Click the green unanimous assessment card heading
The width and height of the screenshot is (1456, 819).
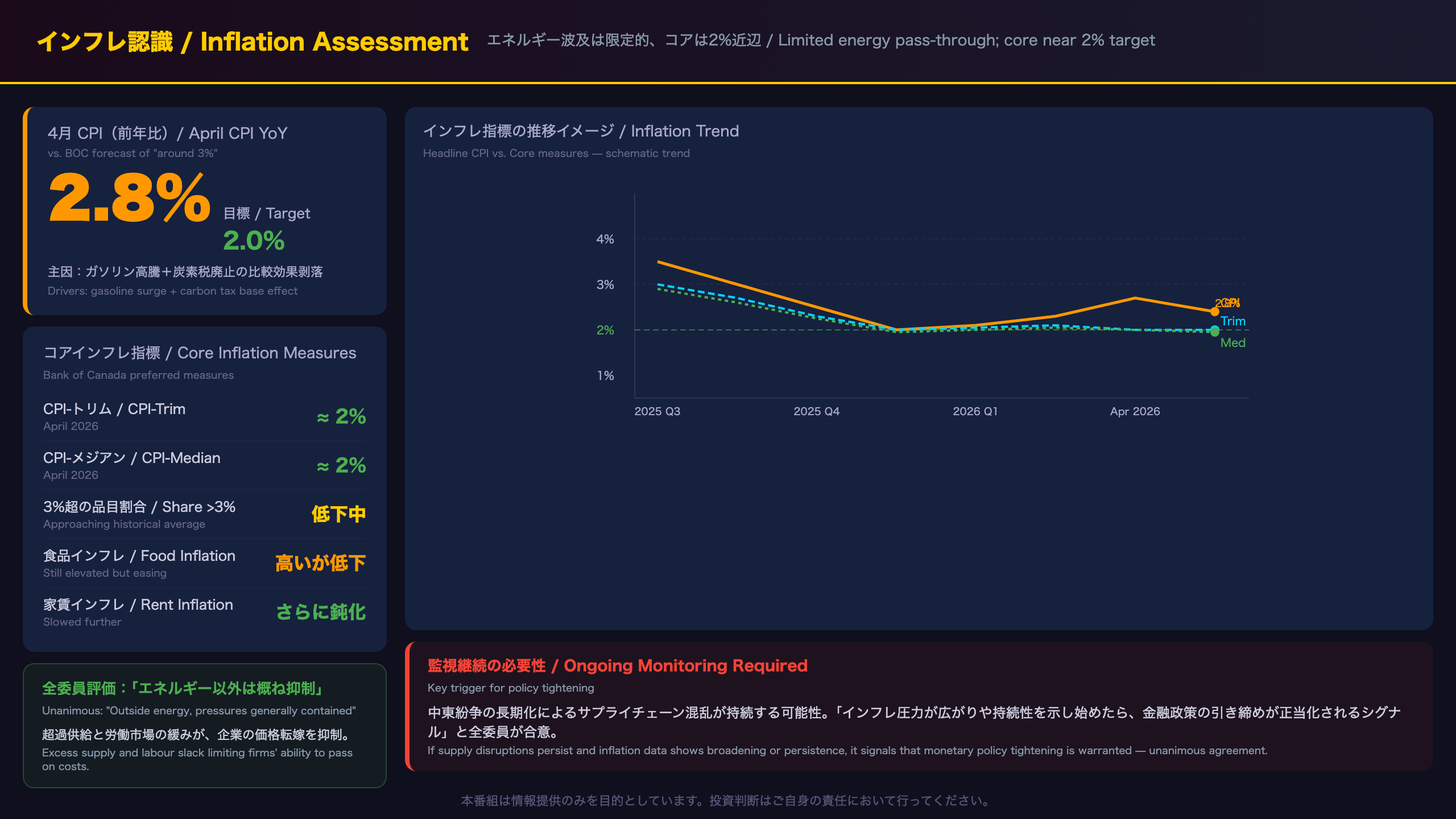pos(183,688)
